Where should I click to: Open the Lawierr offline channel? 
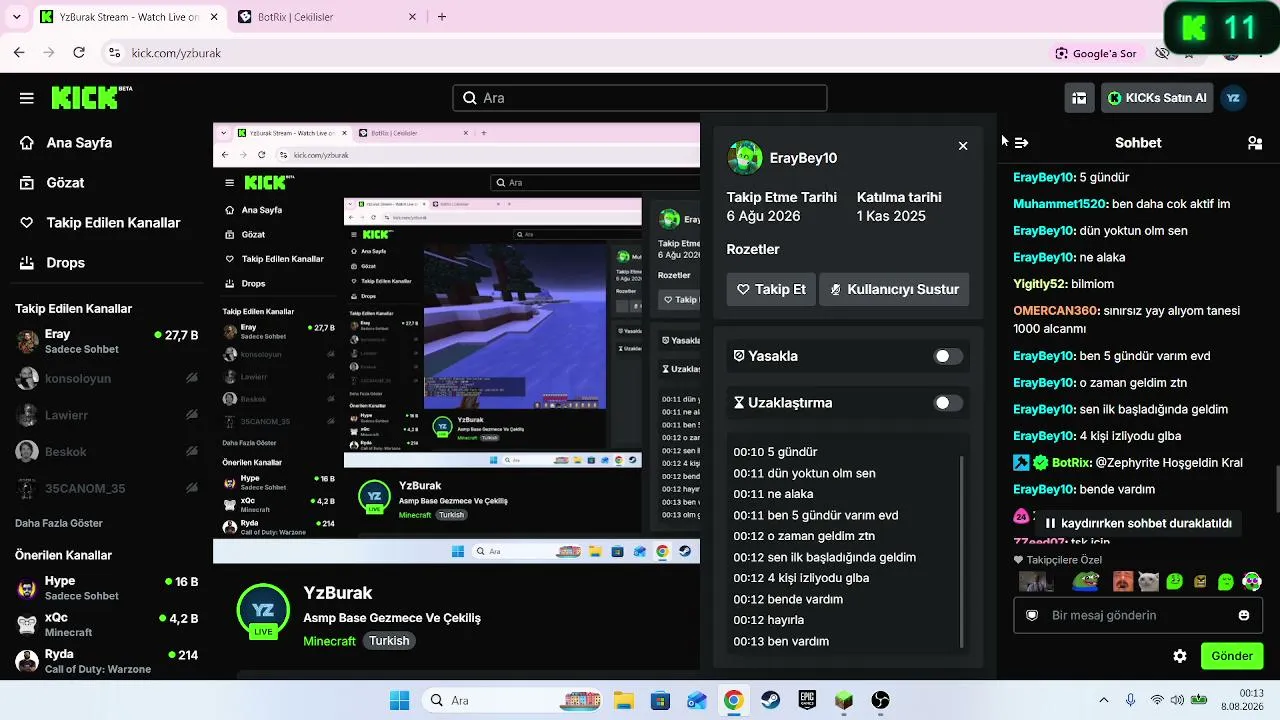(x=106, y=415)
